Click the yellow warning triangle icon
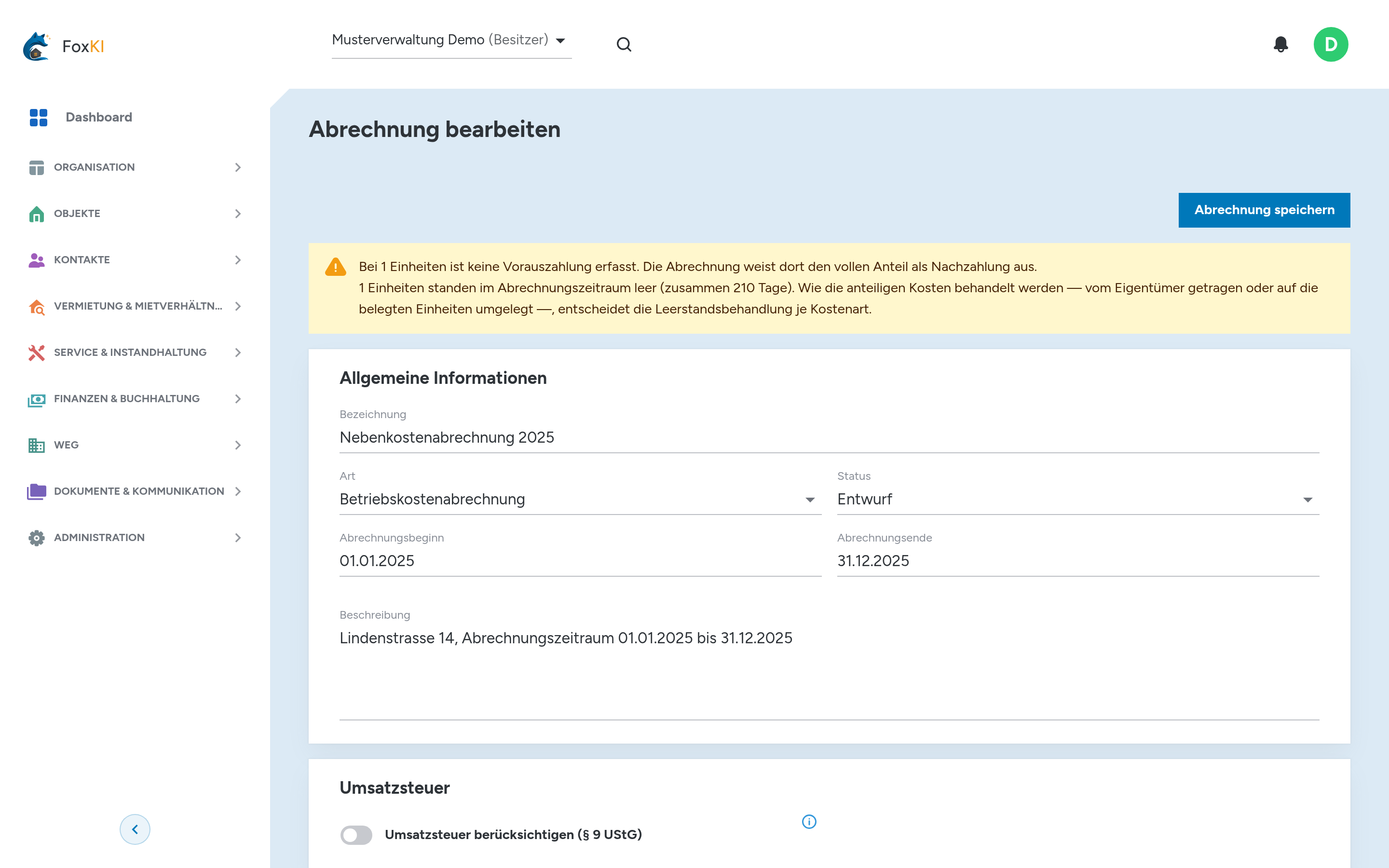Screen dimensions: 1389x868 (x=335, y=267)
